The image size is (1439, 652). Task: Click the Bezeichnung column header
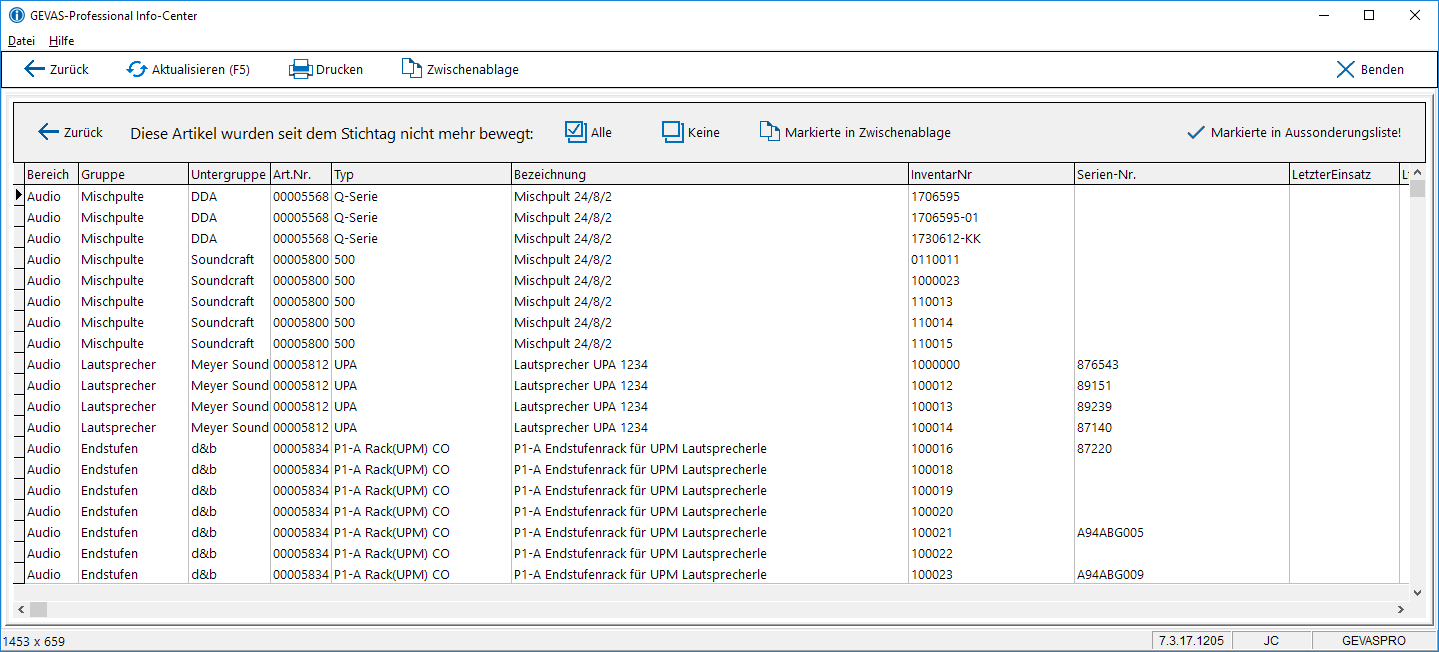[710, 174]
